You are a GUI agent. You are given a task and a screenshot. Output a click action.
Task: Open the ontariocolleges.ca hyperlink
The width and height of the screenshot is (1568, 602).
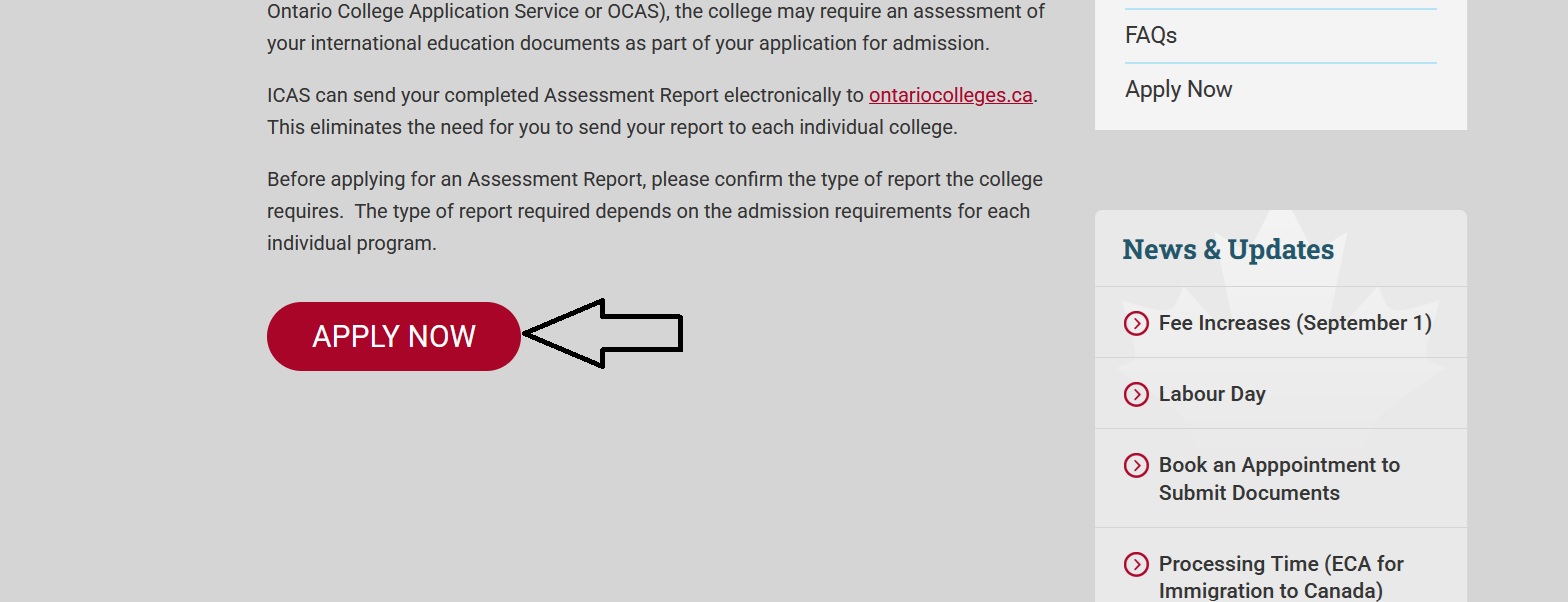951,95
